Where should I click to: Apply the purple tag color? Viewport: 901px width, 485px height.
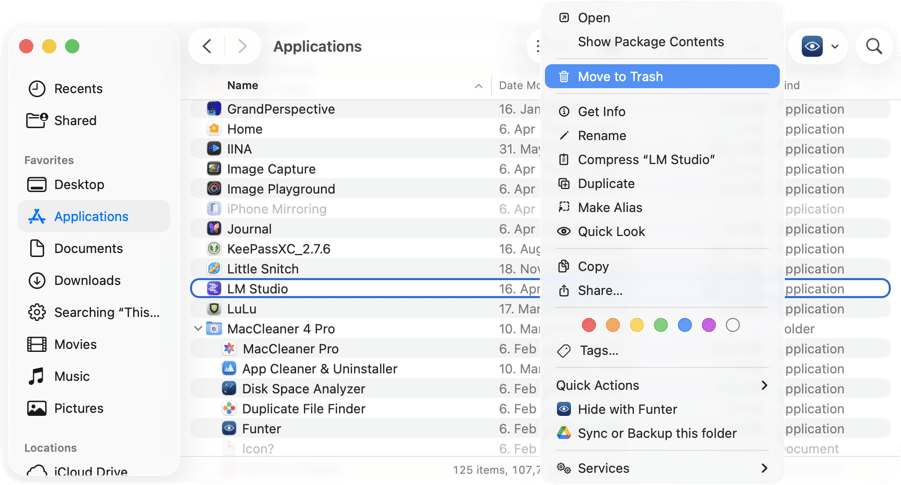[709, 325]
